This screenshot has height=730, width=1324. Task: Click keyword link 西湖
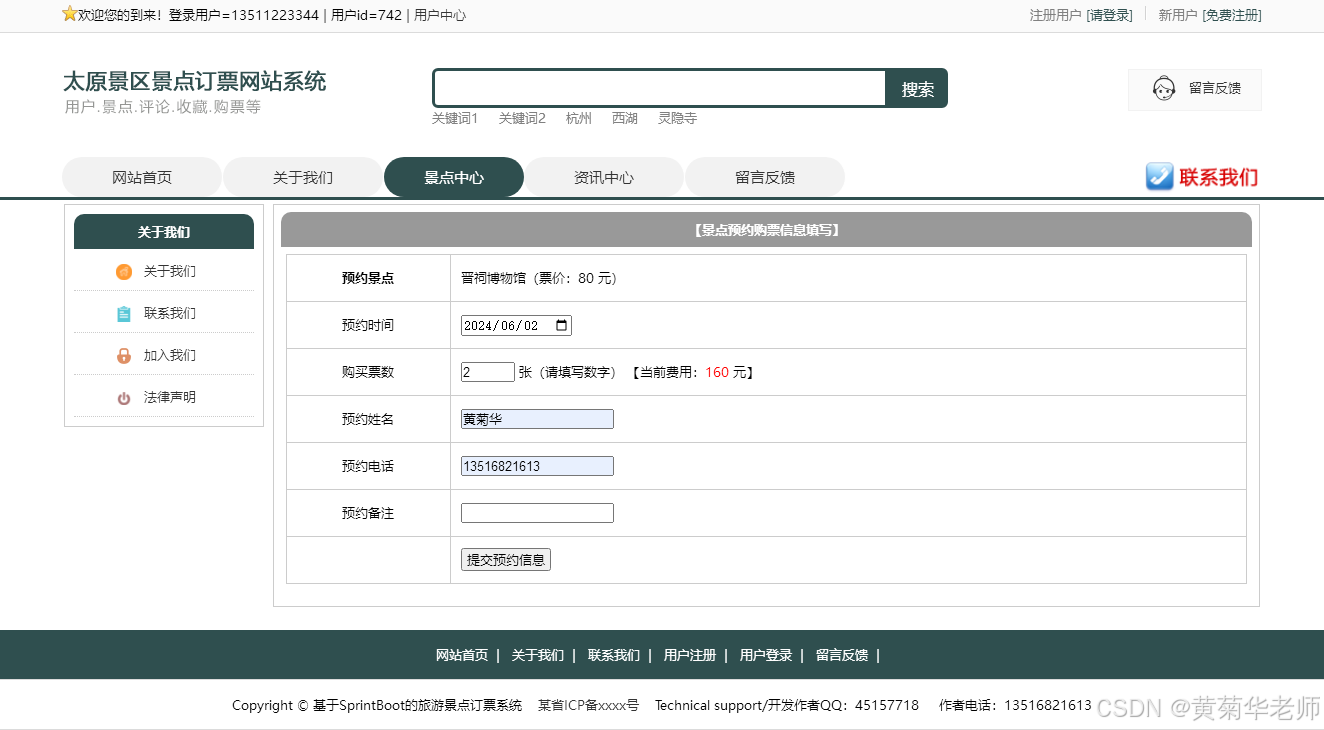click(625, 118)
